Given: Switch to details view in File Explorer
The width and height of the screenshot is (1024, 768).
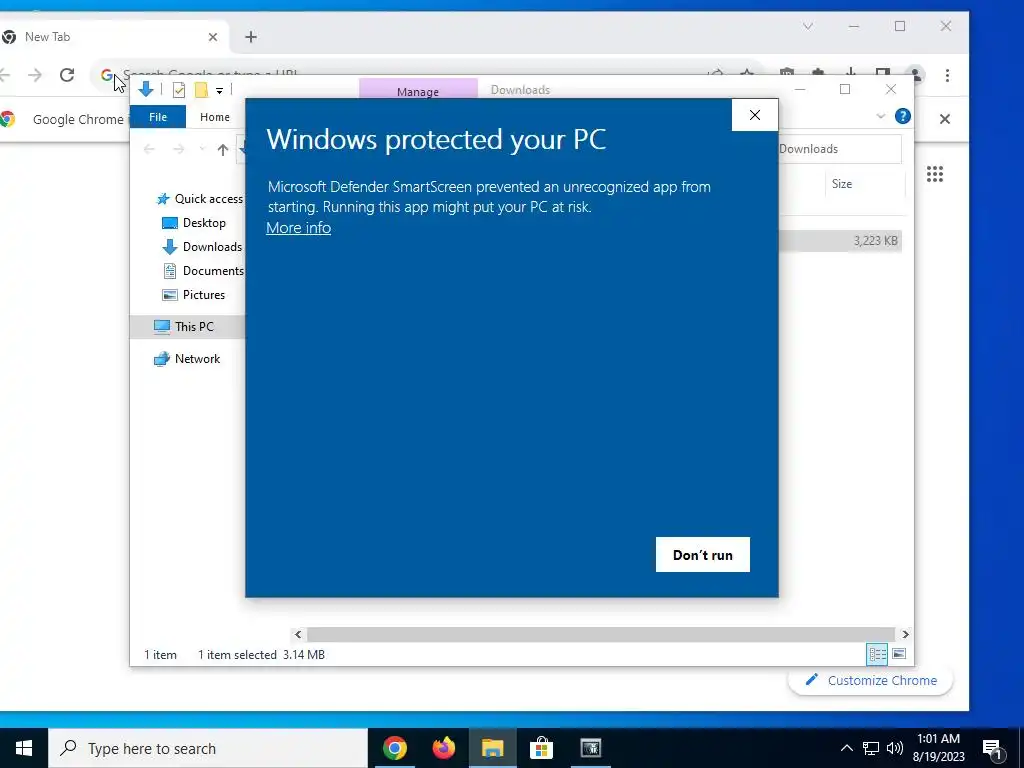Looking at the screenshot, I should 877,654.
